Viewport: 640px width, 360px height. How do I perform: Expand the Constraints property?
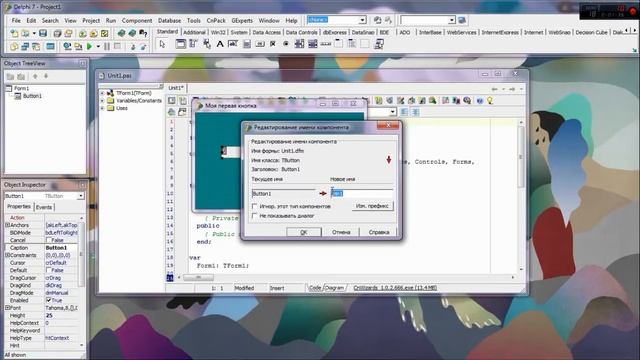pos(7,255)
